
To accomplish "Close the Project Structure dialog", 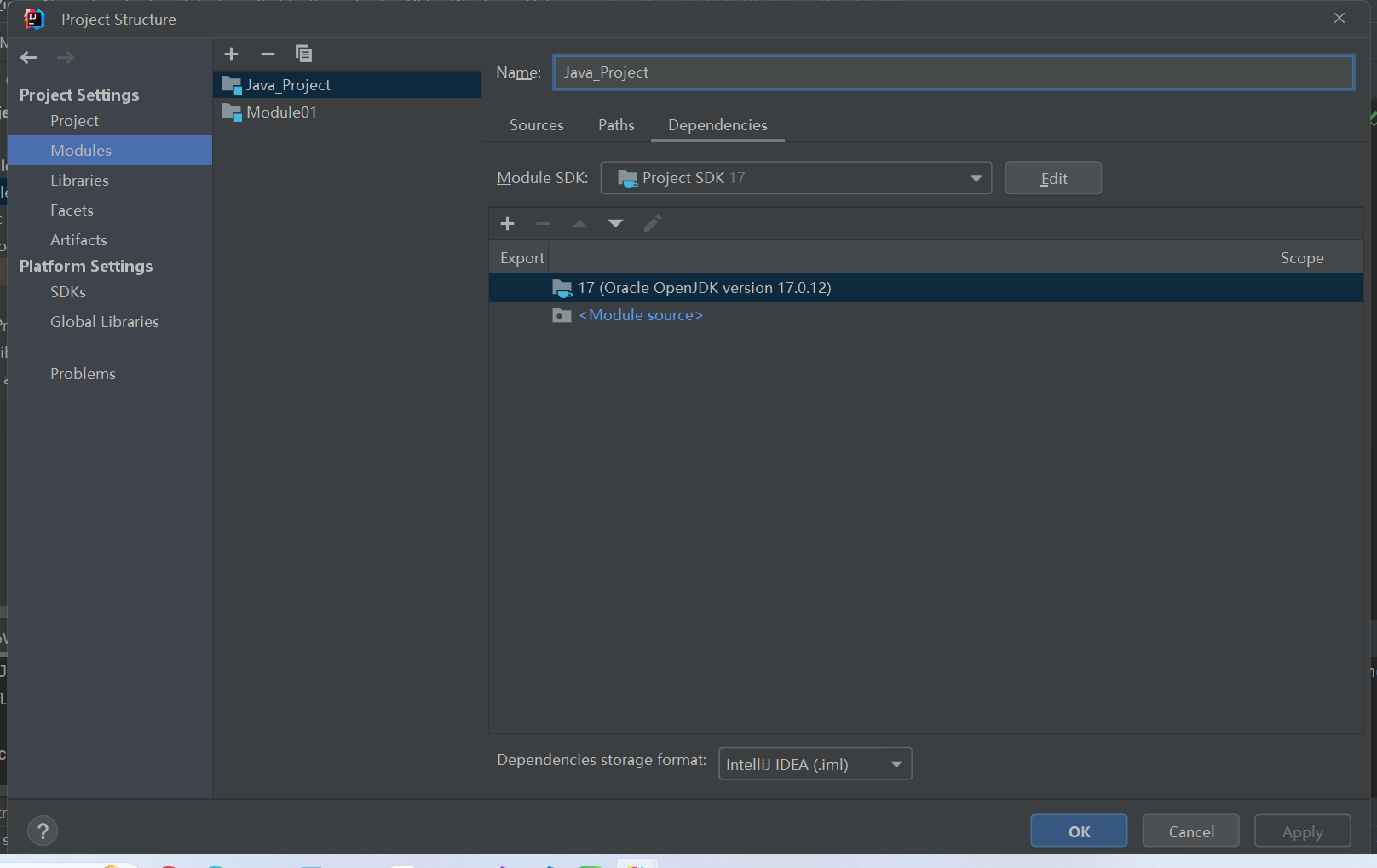I will [x=1340, y=18].
